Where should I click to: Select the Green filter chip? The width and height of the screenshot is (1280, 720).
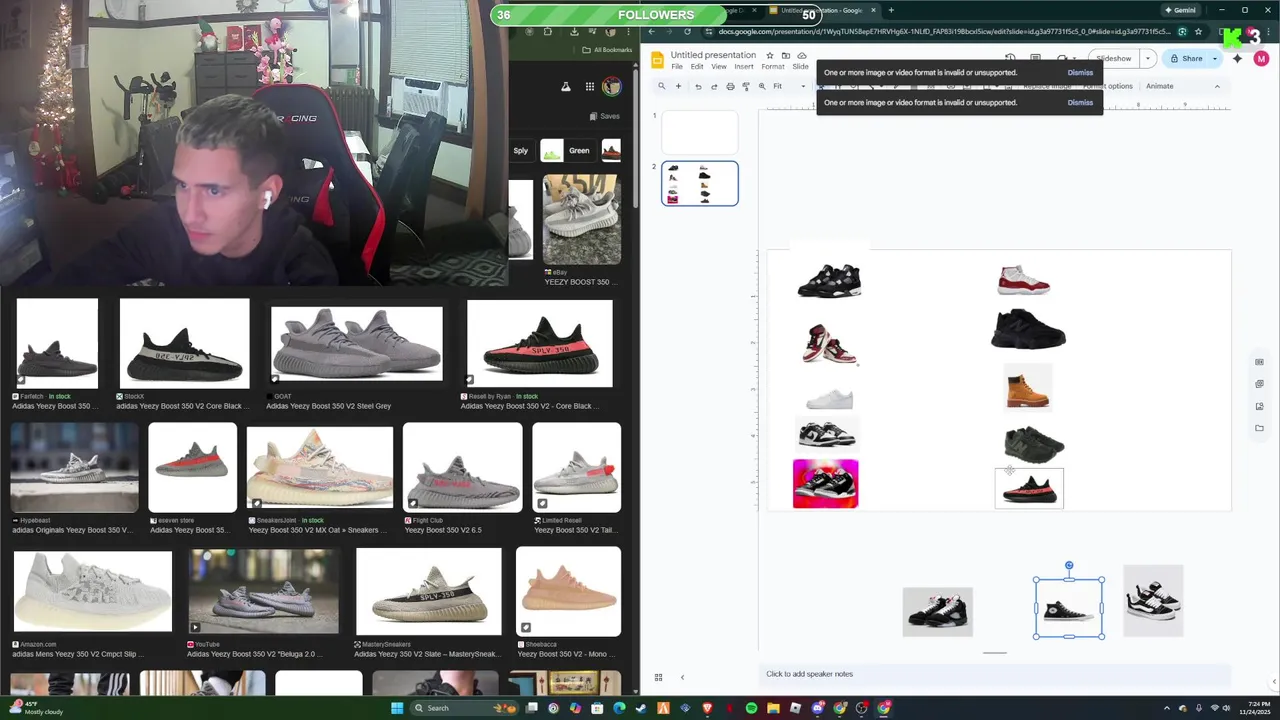567,151
